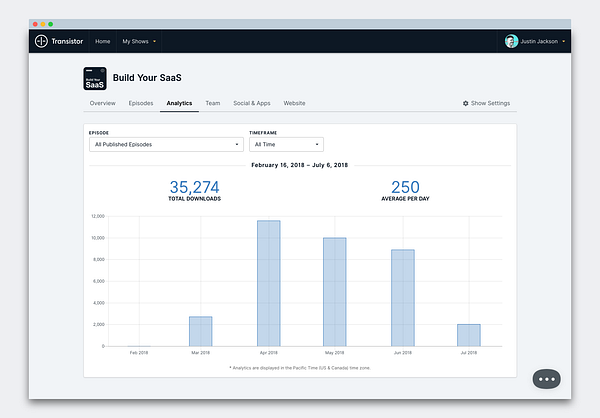Go to the Home nav item

point(103,41)
